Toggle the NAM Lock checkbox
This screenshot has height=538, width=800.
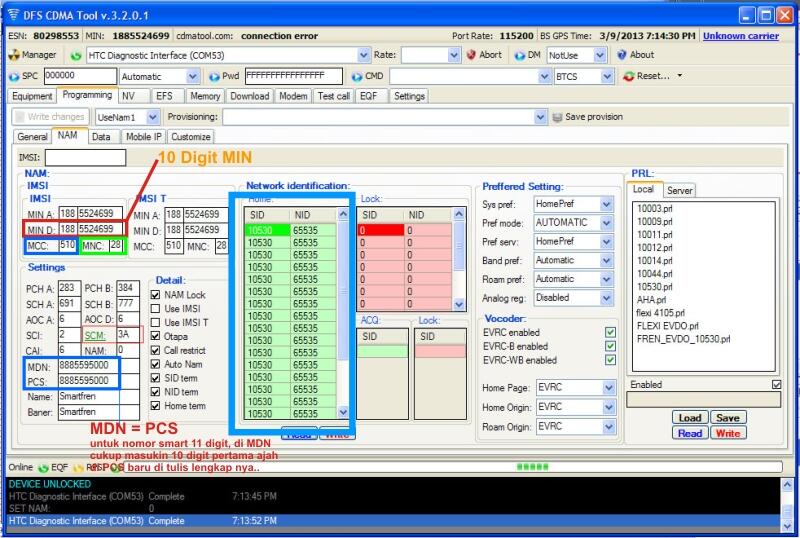pos(156,295)
